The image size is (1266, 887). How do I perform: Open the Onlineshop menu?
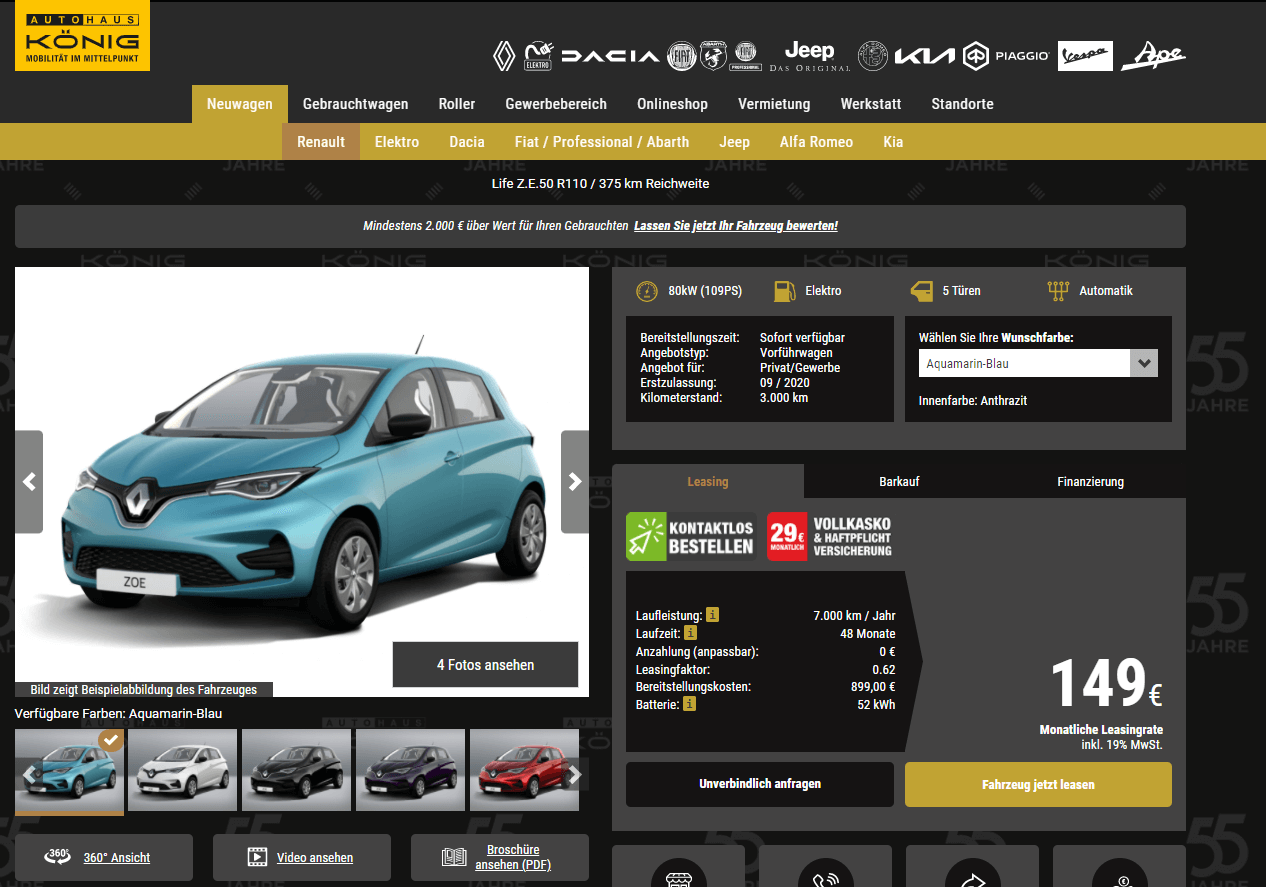click(672, 104)
